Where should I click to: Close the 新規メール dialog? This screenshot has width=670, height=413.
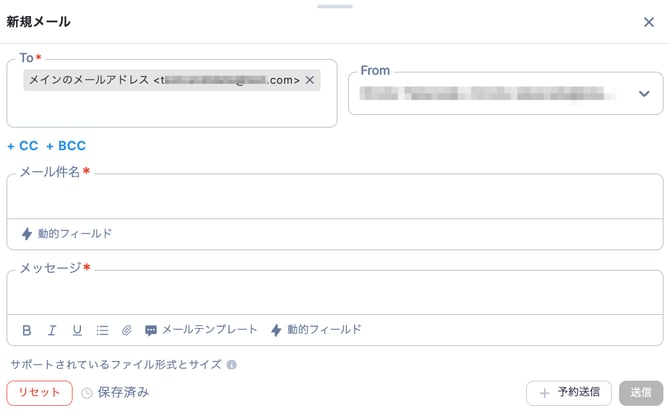pos(649,22)
